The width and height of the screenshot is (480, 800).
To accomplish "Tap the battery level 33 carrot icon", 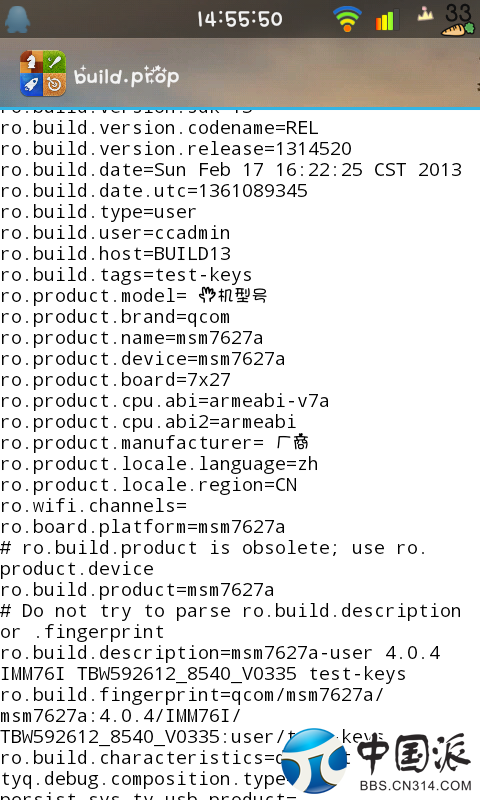I will [x=458, y=20].
